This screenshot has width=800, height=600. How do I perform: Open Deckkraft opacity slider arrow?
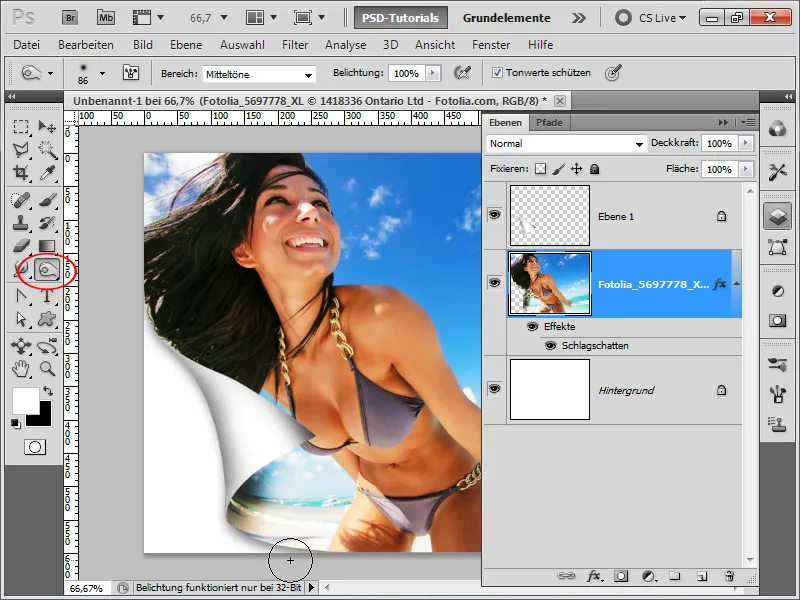(746, 143)
